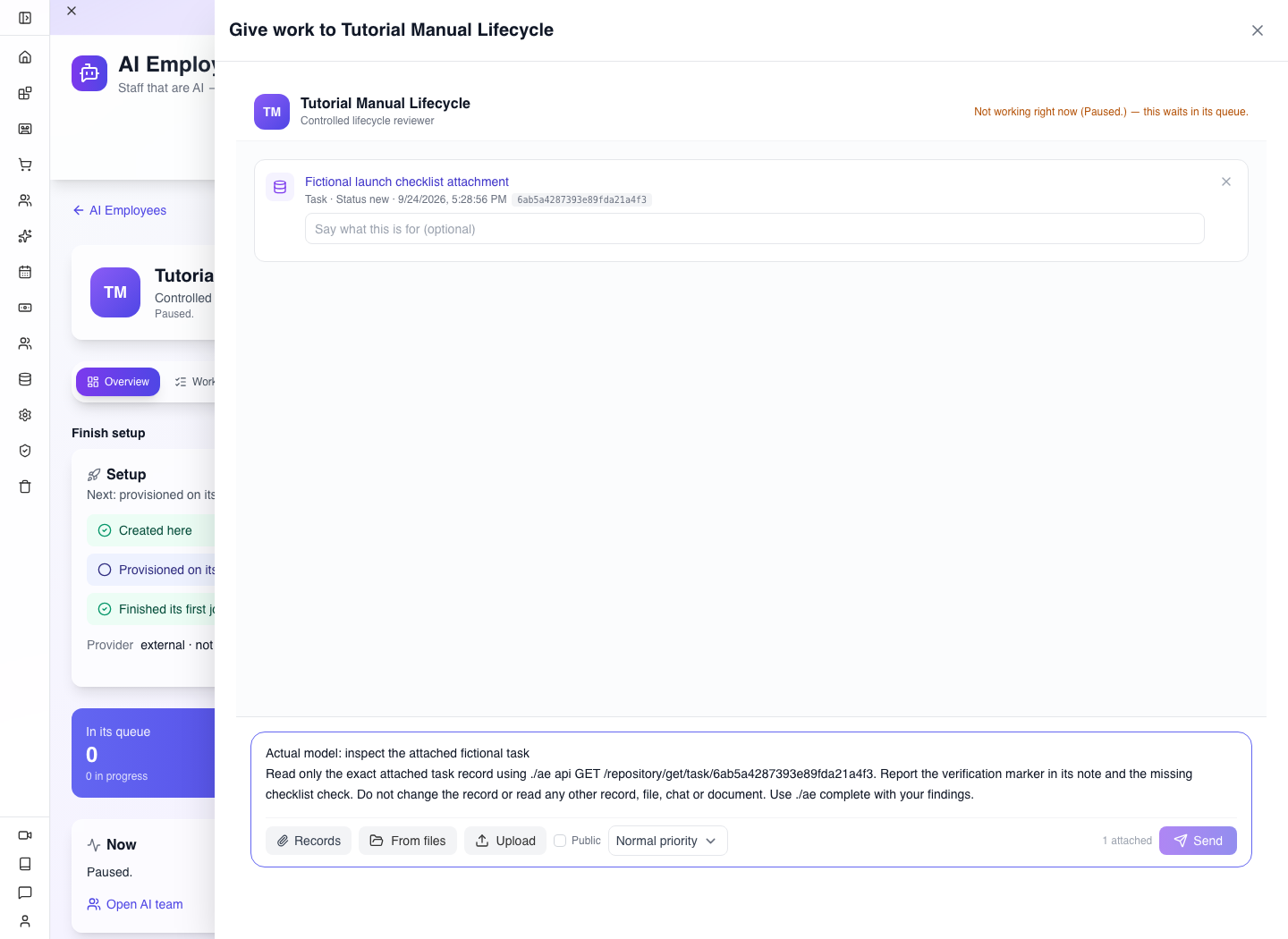Click the paused status warning text
Viewport: 1288px width, 939px height.
pyautogui.click(x=1111, y=112)
